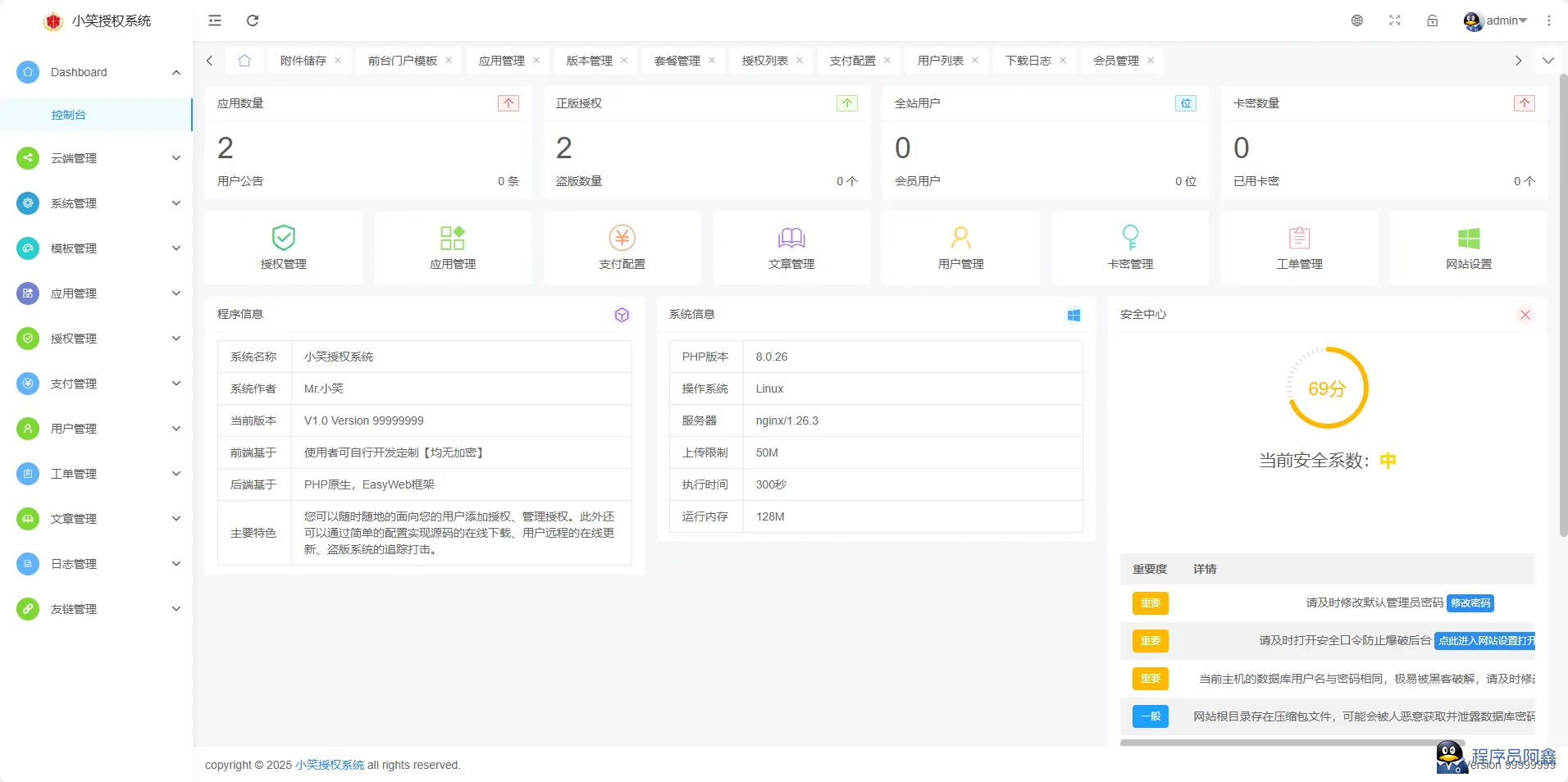The image size is (1568, 782).
Task: Open the admin user dropdown
Action: tap(1495, 20)
